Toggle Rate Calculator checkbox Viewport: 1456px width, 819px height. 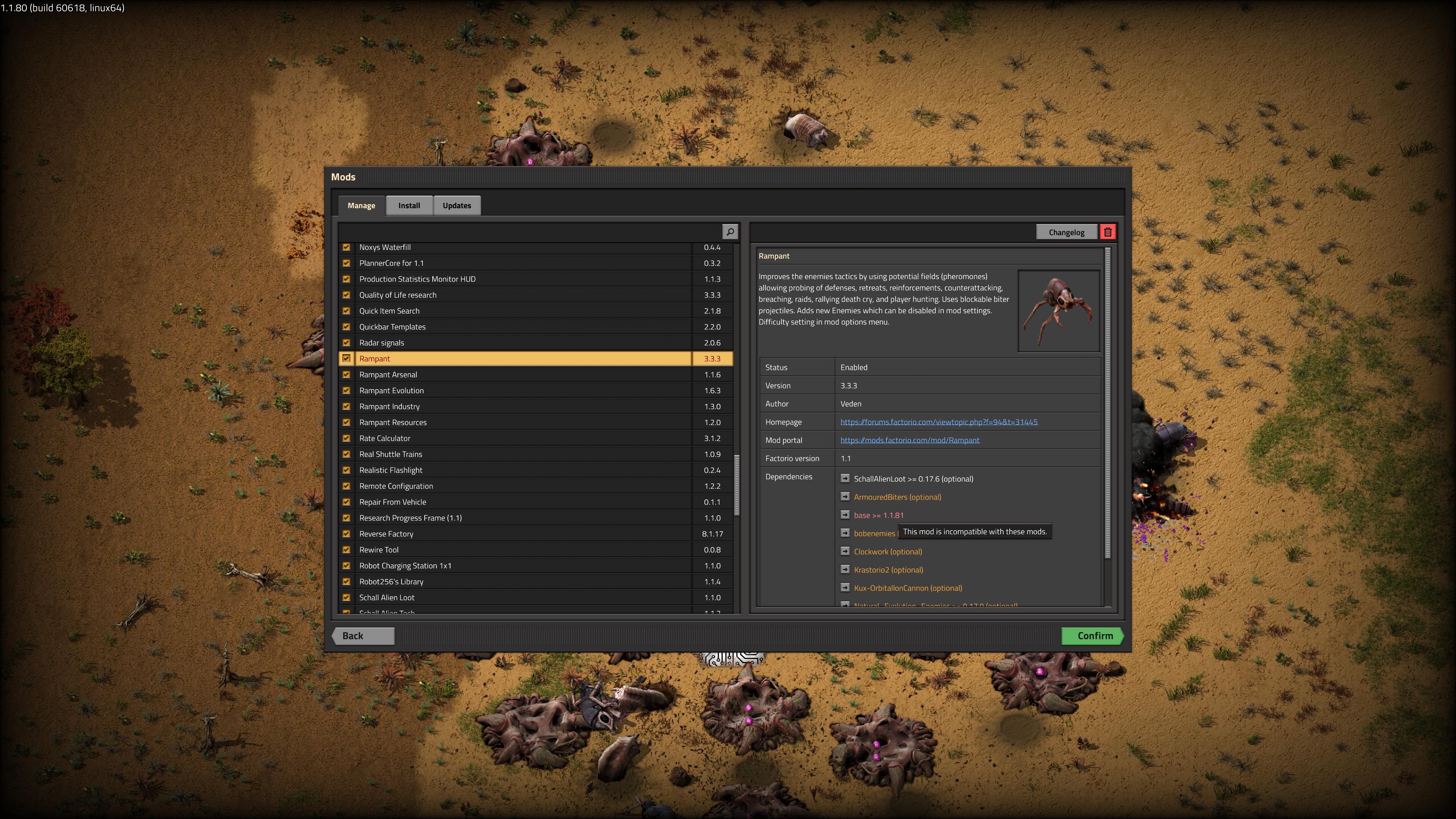347,438
